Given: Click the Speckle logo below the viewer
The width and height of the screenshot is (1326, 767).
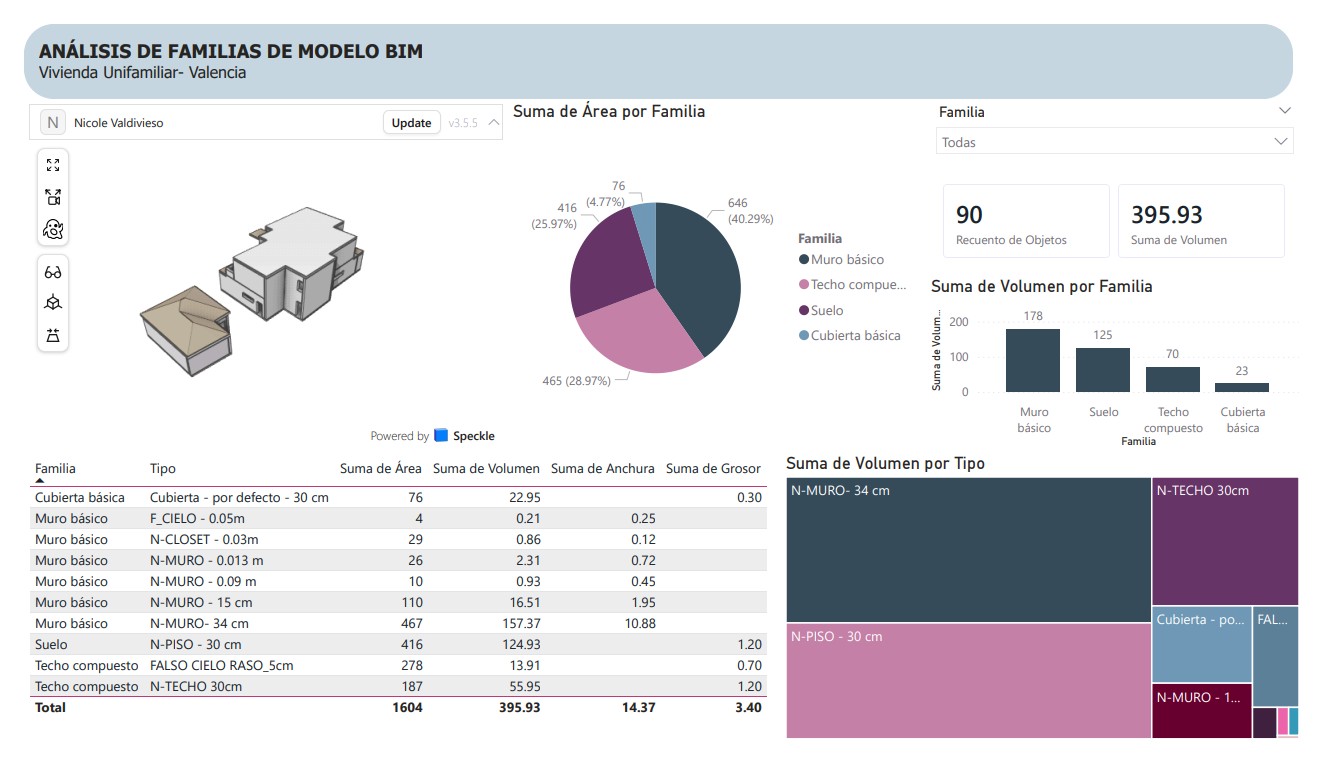Looking at the screenshot, I should (x=441, y=436).
